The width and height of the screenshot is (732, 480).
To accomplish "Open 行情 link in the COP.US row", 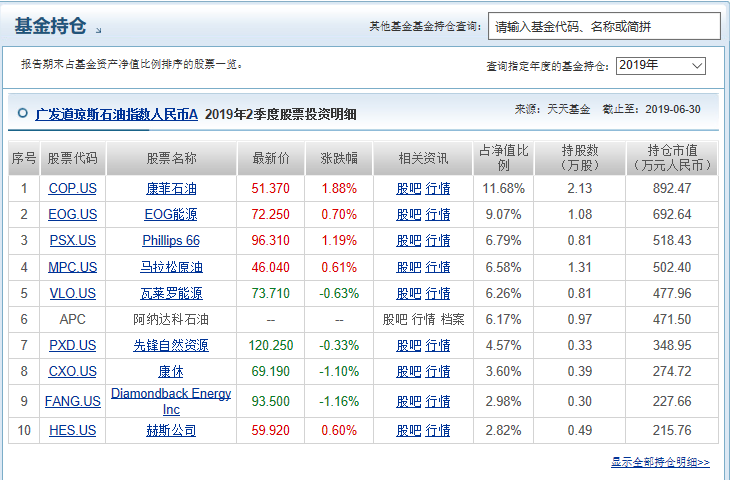I will click(438, 189).
